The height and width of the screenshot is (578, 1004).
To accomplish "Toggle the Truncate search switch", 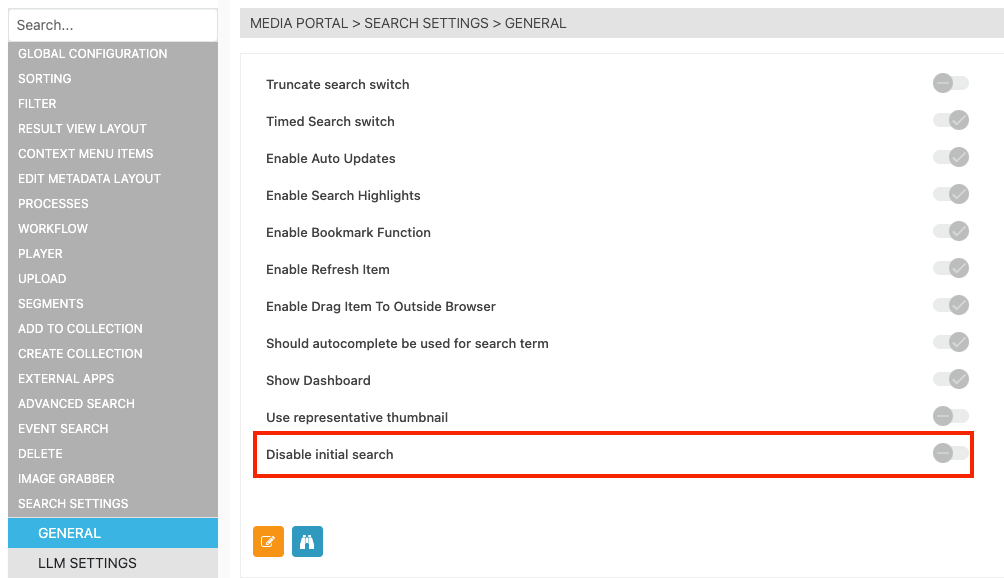I will (x=950, y=84).
